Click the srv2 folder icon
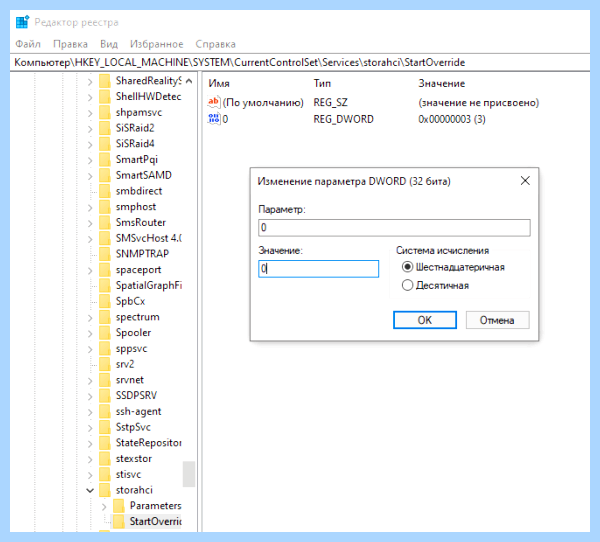Screen dimensions: 600x542 104,364
